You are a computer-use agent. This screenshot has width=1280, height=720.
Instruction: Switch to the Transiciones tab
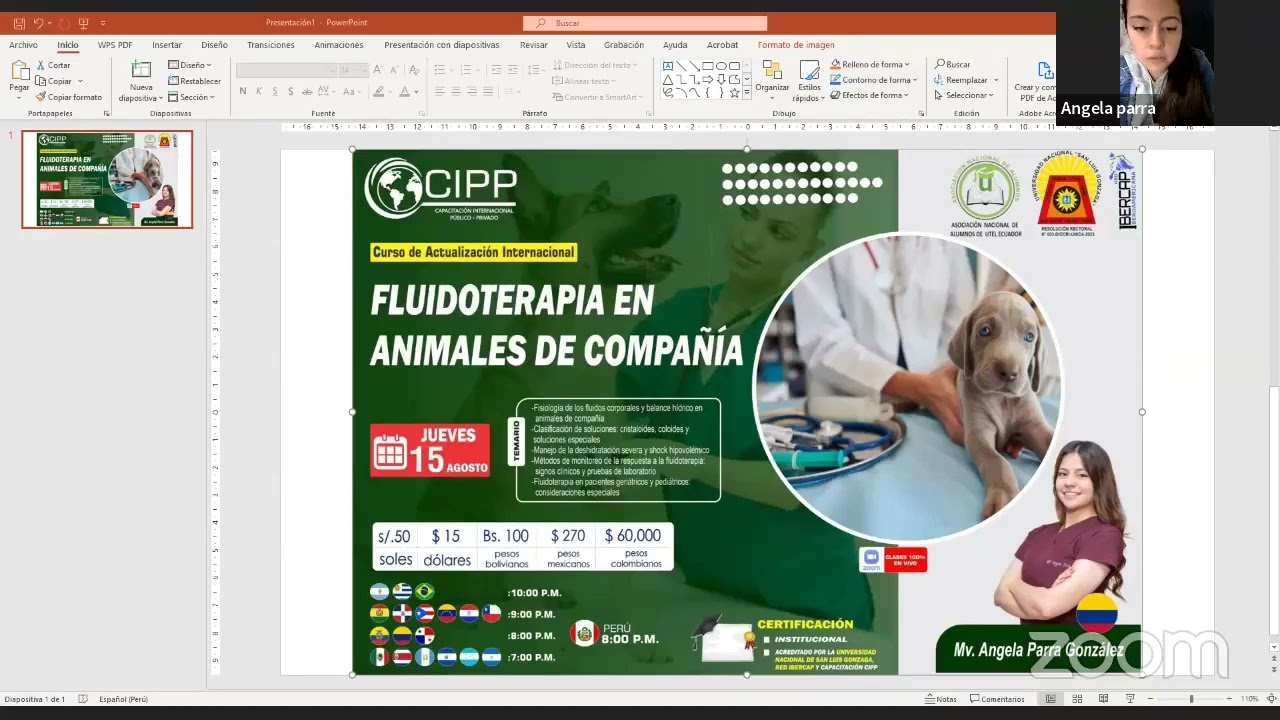[x=271, y=45]
